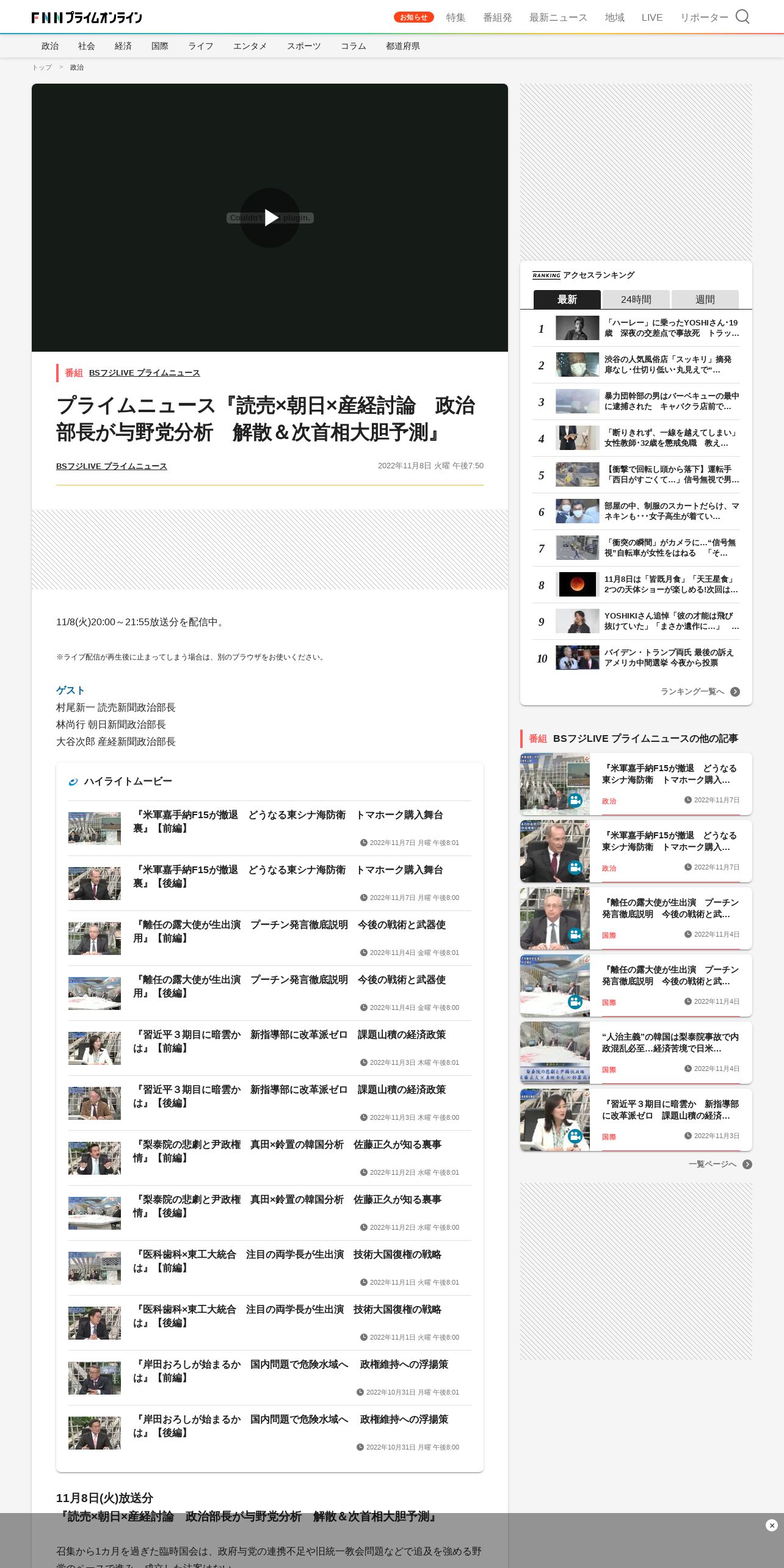The image size is (784, 1568).
Task: Close the bottom overlay banner
Action: (772, 1525)
